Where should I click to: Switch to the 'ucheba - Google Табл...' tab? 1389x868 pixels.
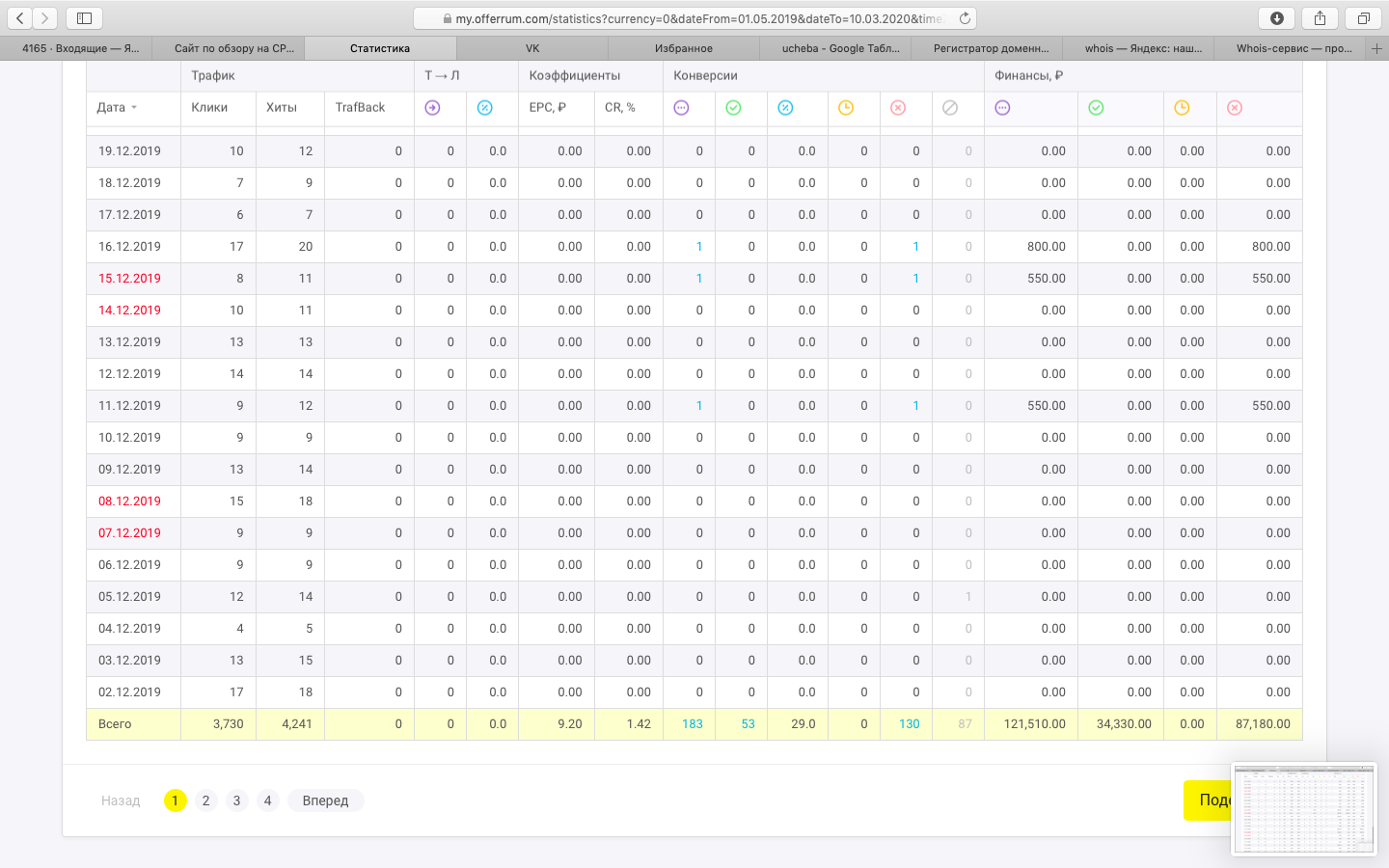click(x=835, y=48)
